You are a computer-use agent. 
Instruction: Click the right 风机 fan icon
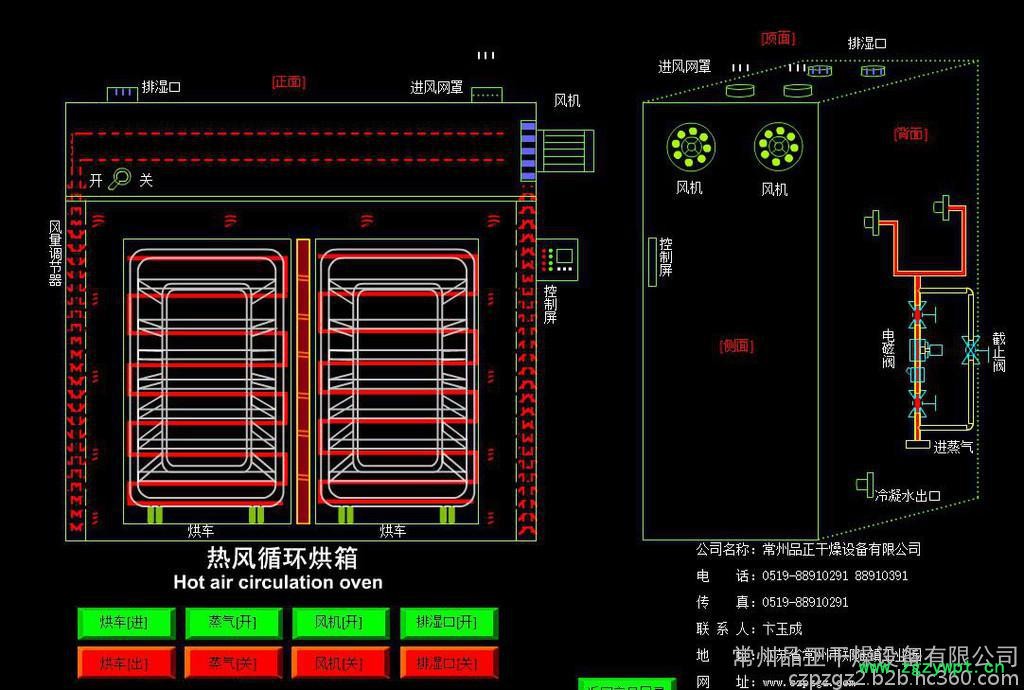pos(776,147)
